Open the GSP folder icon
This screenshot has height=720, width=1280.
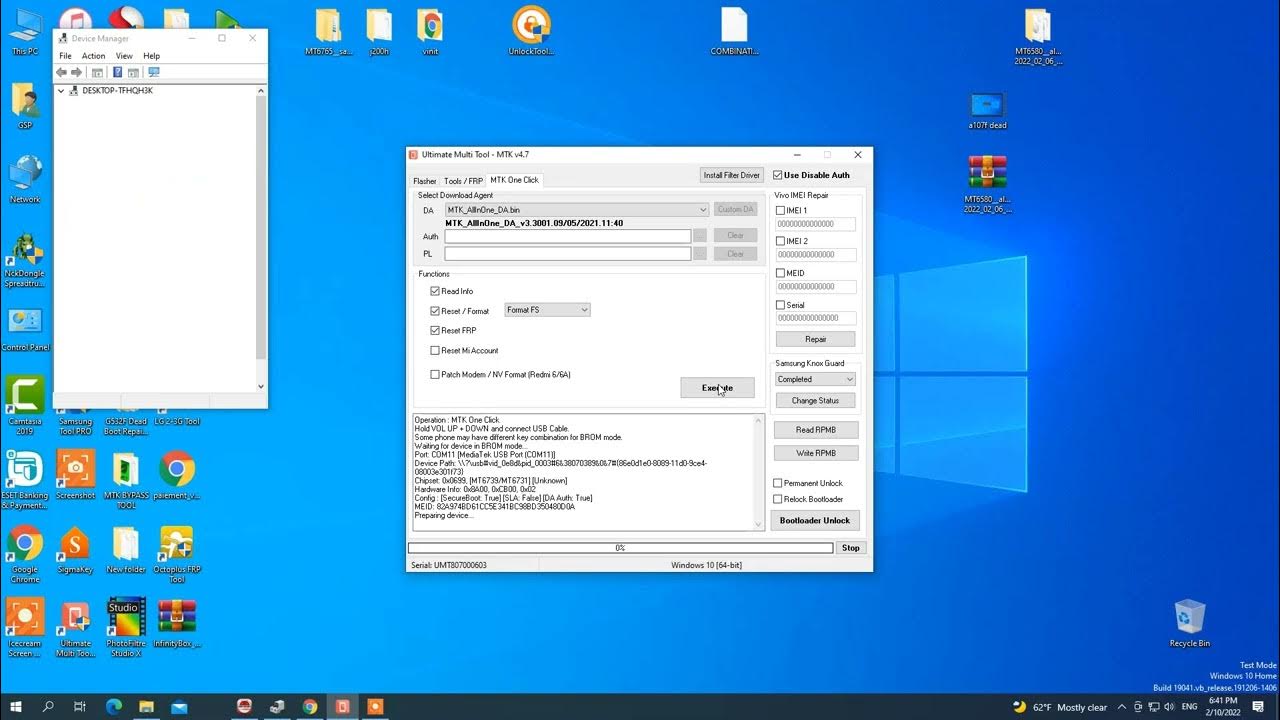pyautogui.click(x=25, y=106)
